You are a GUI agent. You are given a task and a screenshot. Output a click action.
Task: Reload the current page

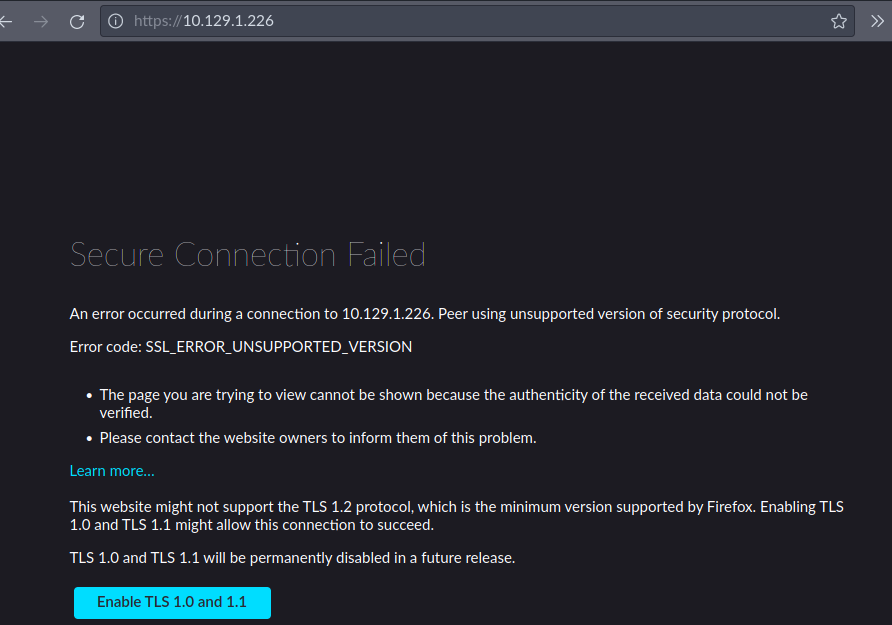(x=77, y=22)
